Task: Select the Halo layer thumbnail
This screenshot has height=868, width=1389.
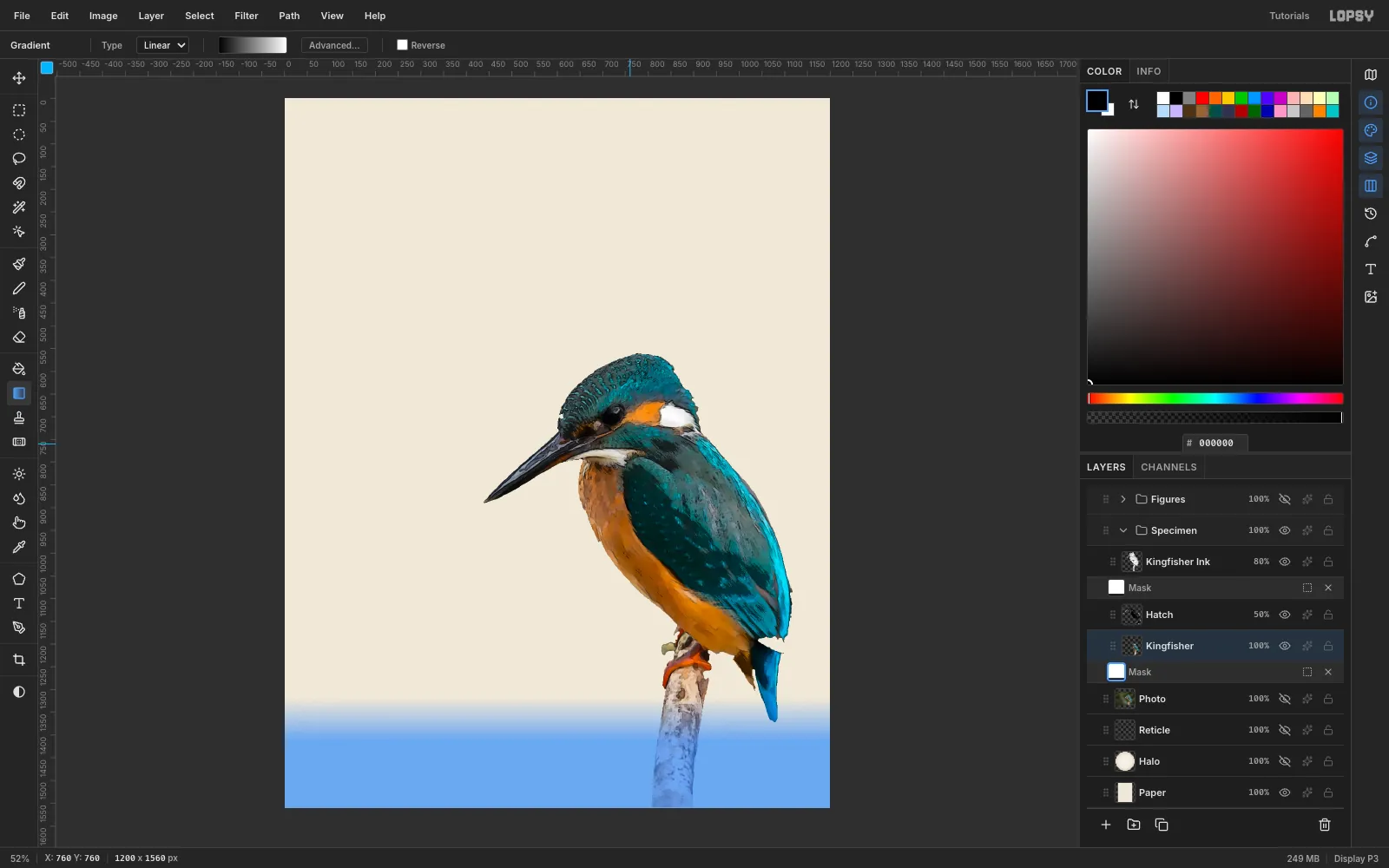Action: pos(1125,761)
